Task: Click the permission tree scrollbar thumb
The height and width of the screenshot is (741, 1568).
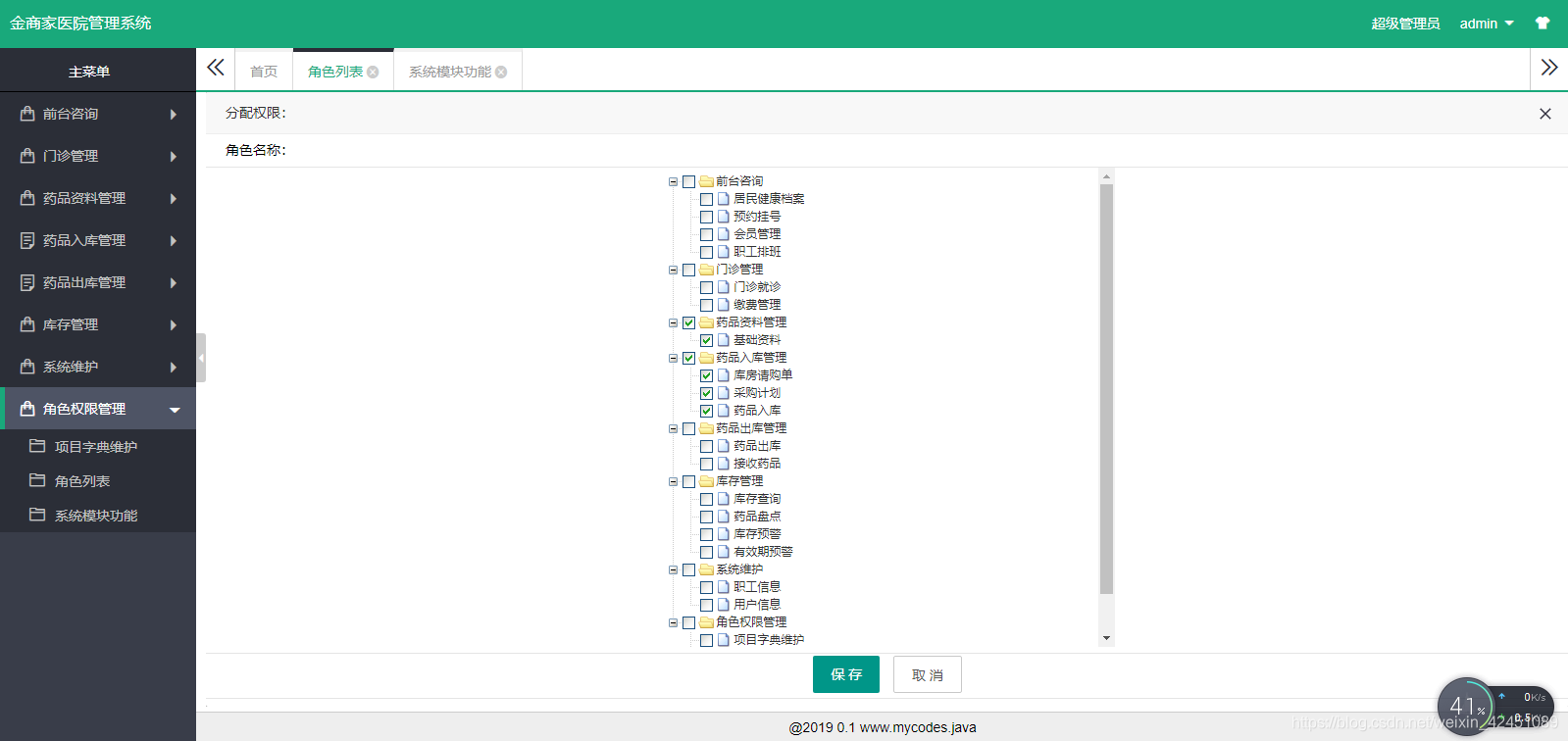Action: 1106,389
